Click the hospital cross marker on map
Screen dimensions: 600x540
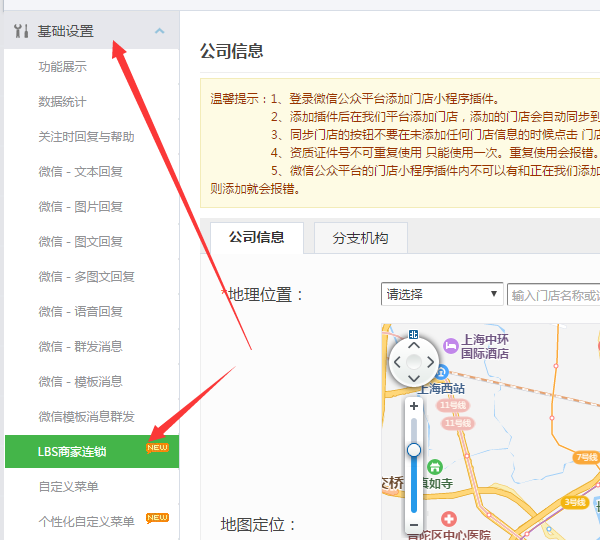tap(449, 519)
